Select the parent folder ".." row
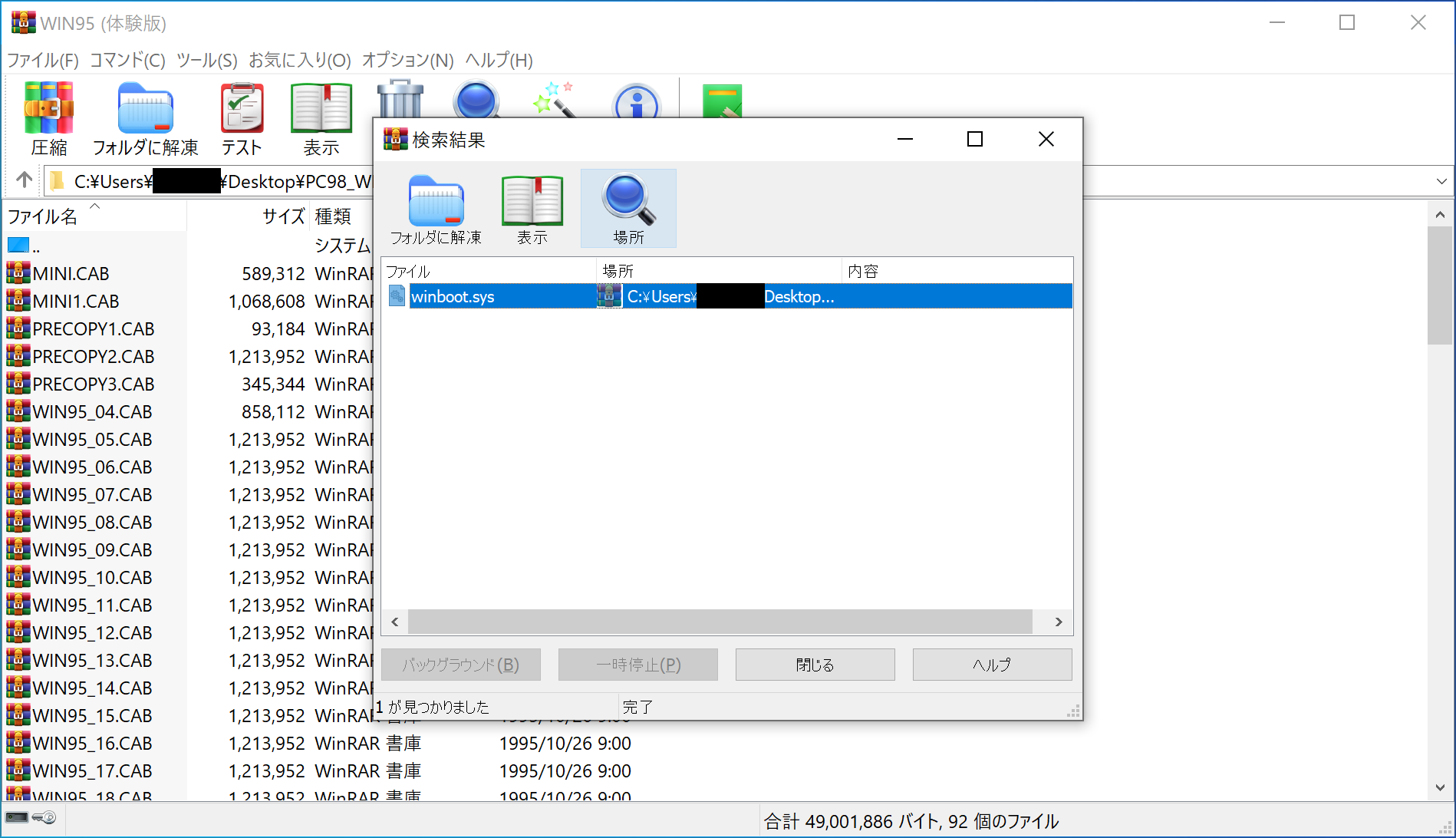 188,246
